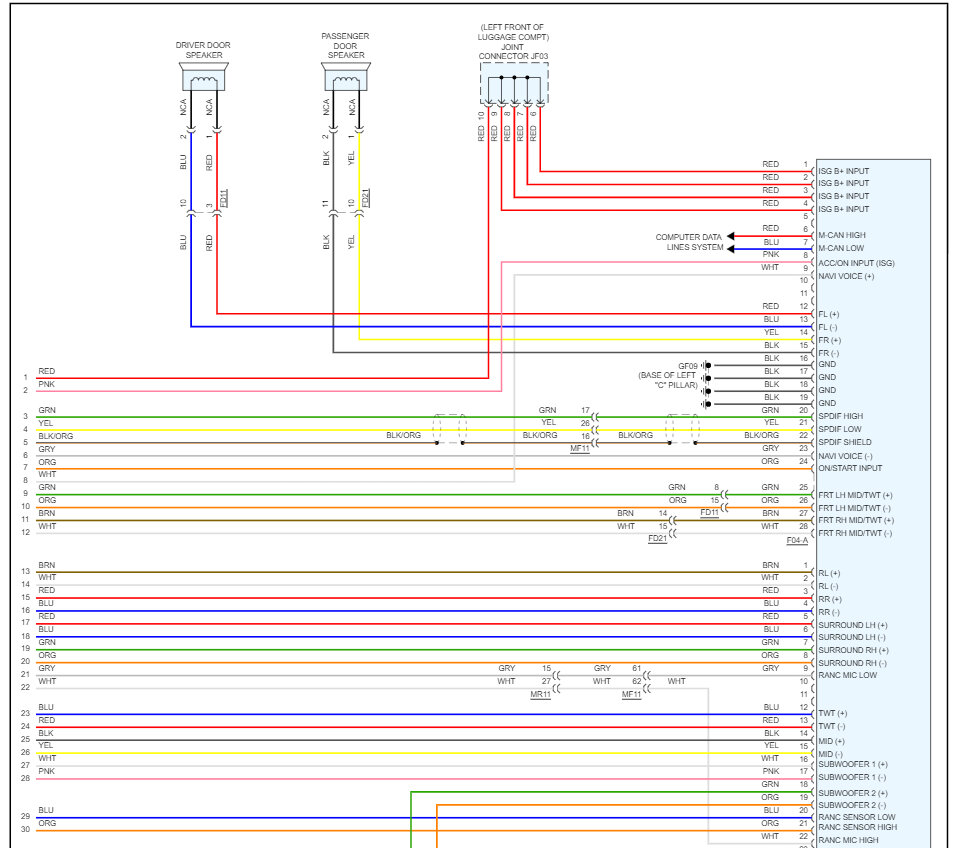Viewport: 960px width, 848px height.
Task: Select the FRT RH MID/TWT (+) label
Action: point(856,520)
